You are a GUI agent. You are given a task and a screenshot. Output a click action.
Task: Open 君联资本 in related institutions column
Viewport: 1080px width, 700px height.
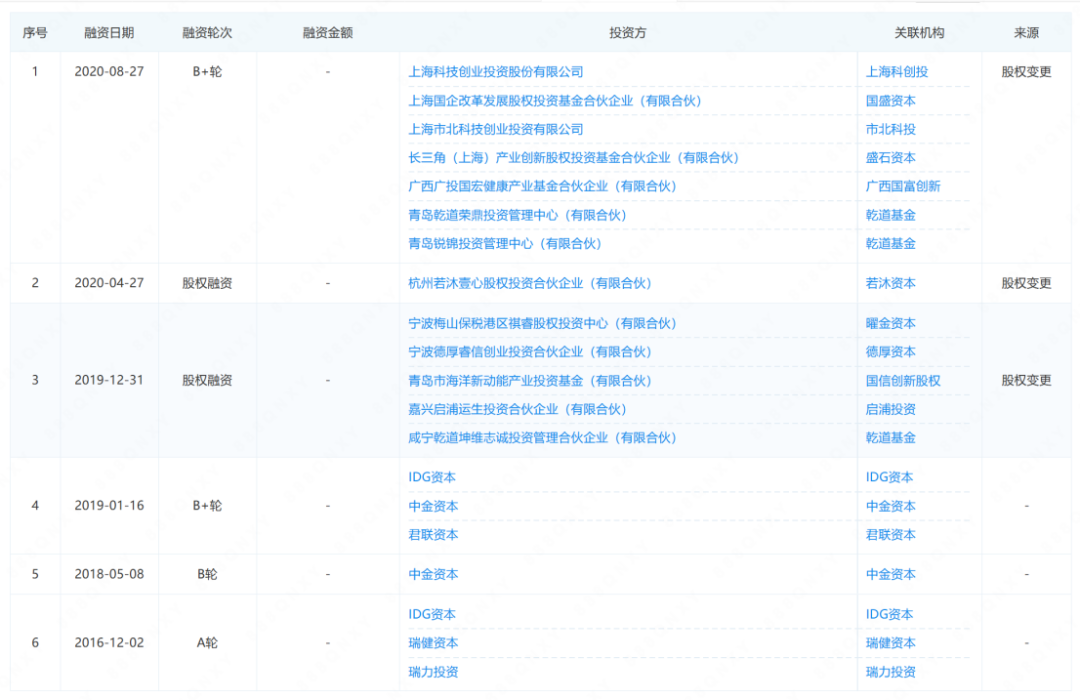pos(891,535)
